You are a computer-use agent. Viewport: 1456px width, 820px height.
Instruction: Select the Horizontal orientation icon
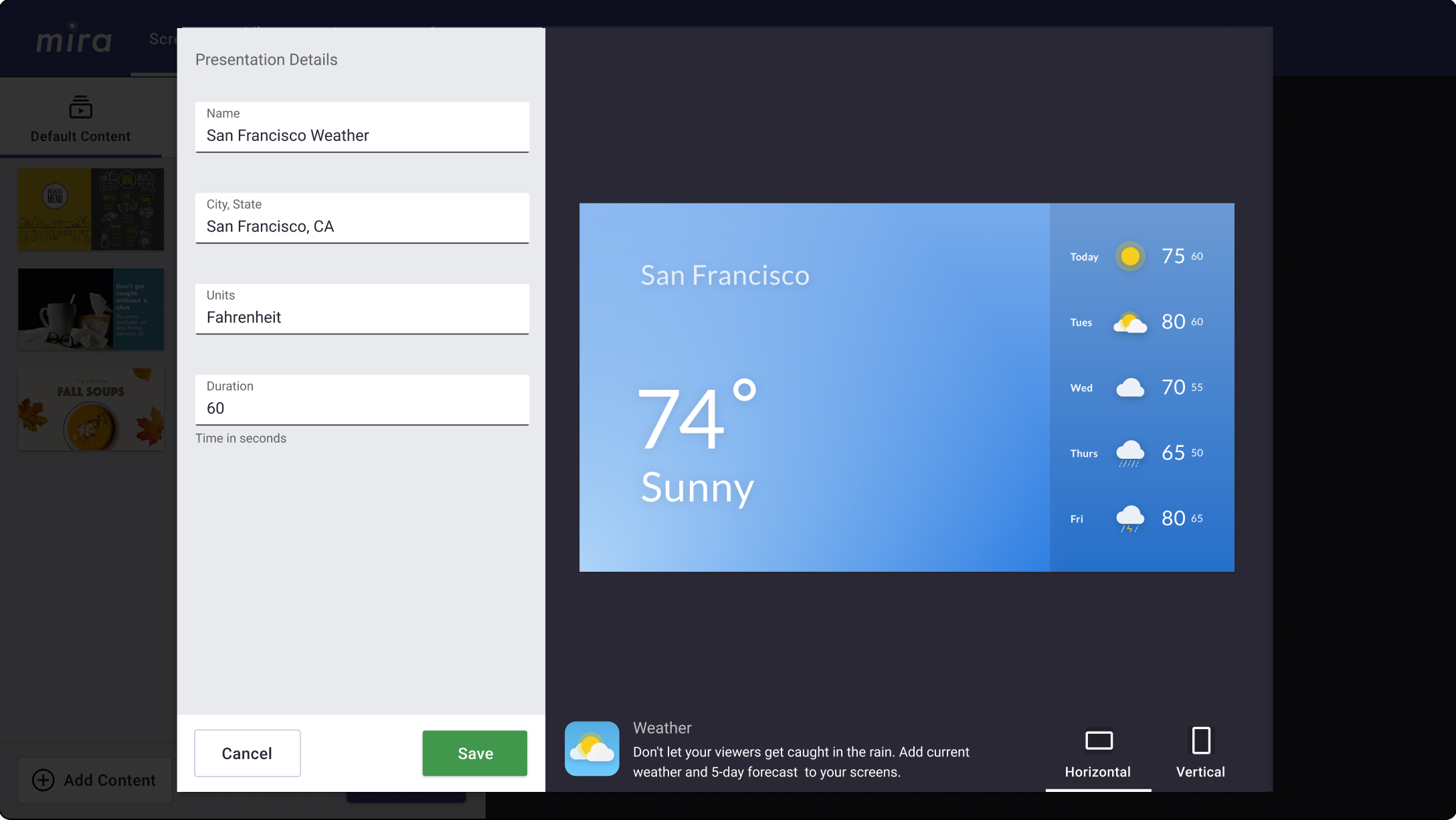pos(1098,740)
